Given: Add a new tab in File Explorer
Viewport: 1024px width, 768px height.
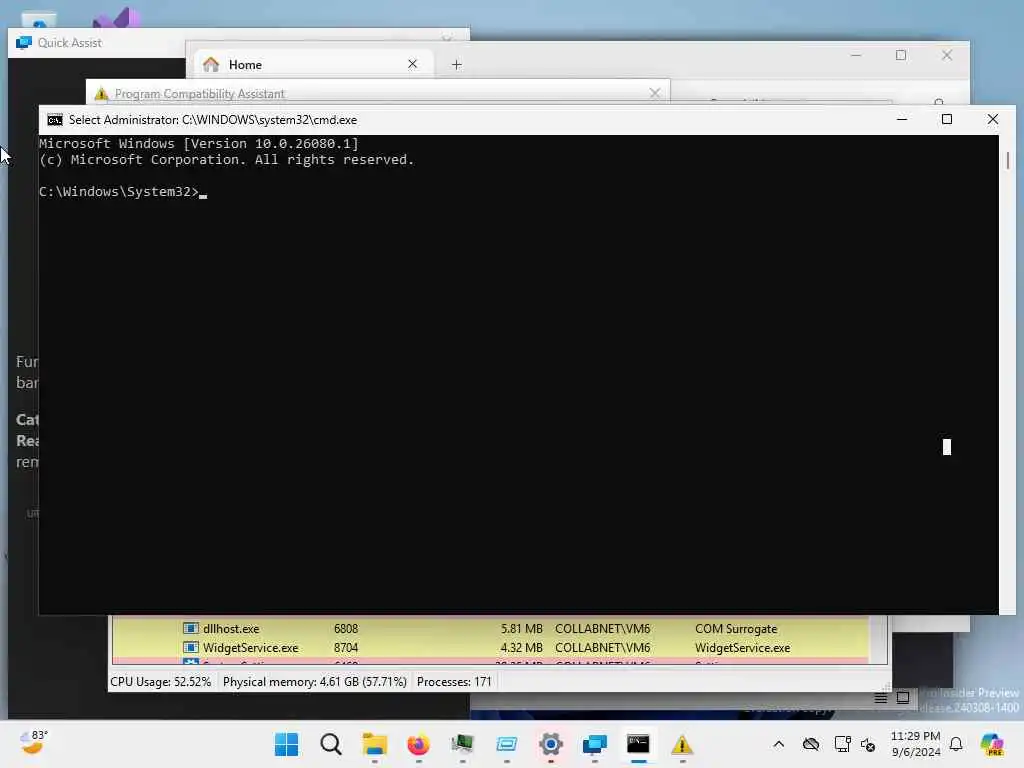Looking at the screenshot, I should coord(456,65).
